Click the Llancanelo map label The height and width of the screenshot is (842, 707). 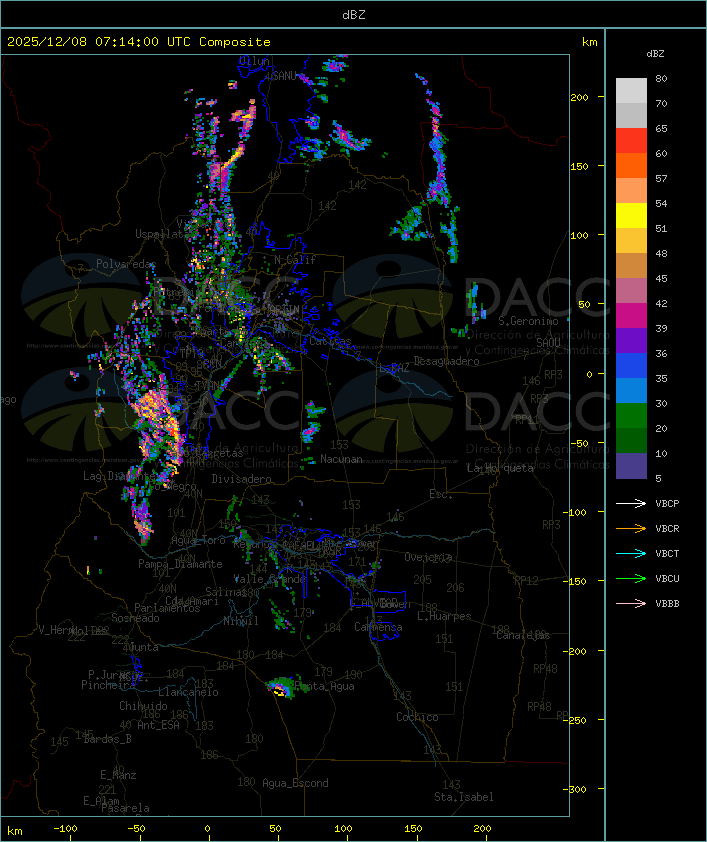tap(188, 692)
